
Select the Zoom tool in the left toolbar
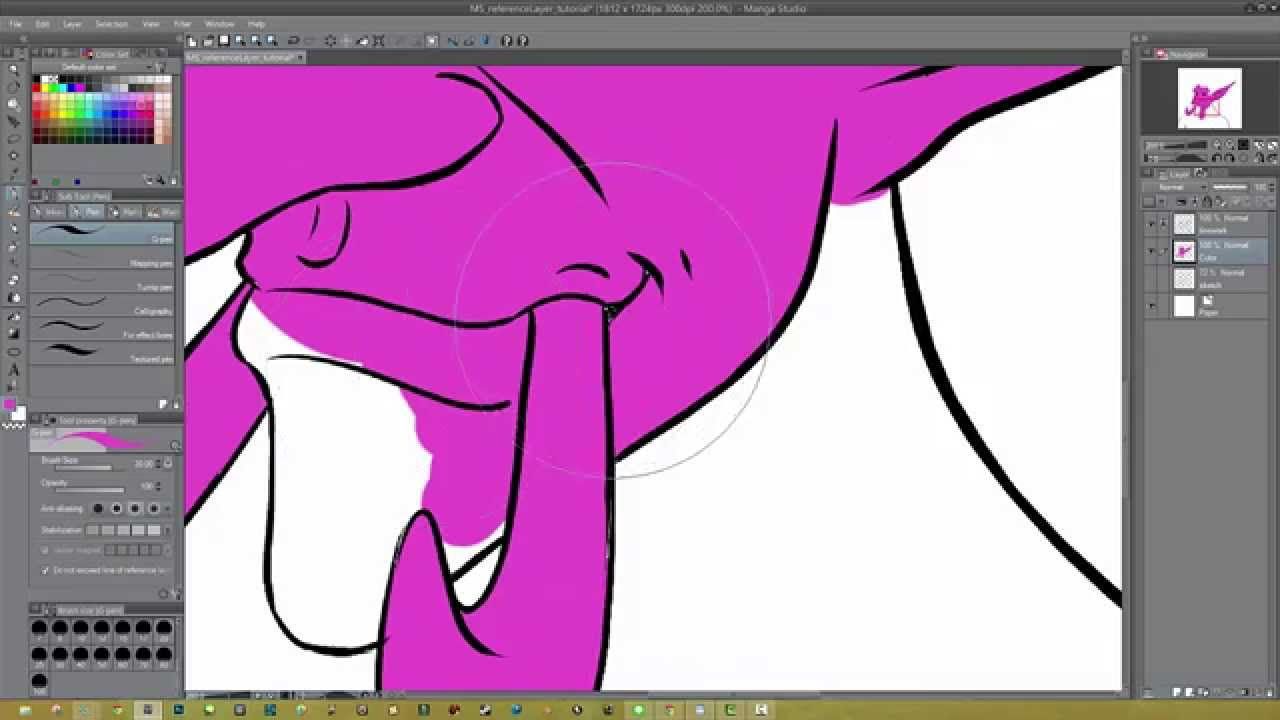tap(13, 69)
